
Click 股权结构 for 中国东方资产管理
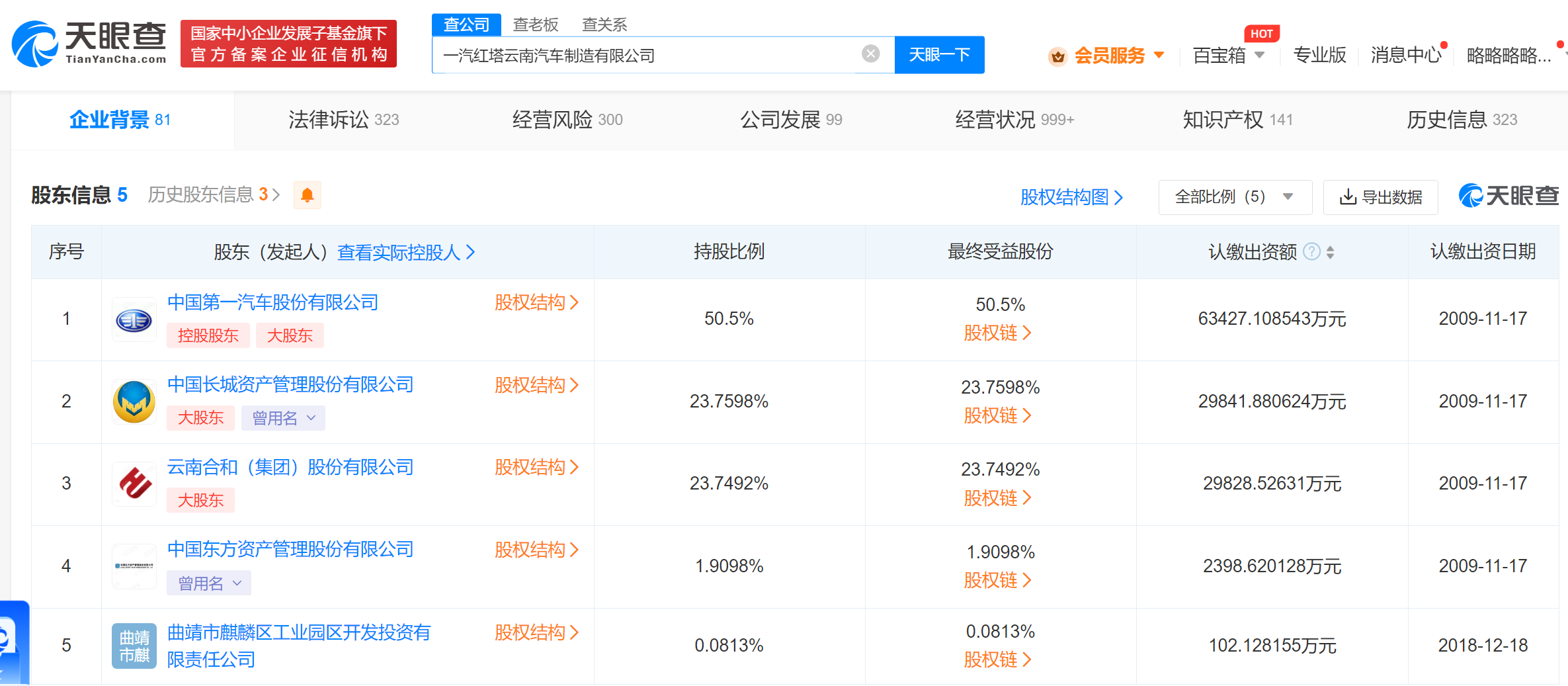click(x=536, y=550)
